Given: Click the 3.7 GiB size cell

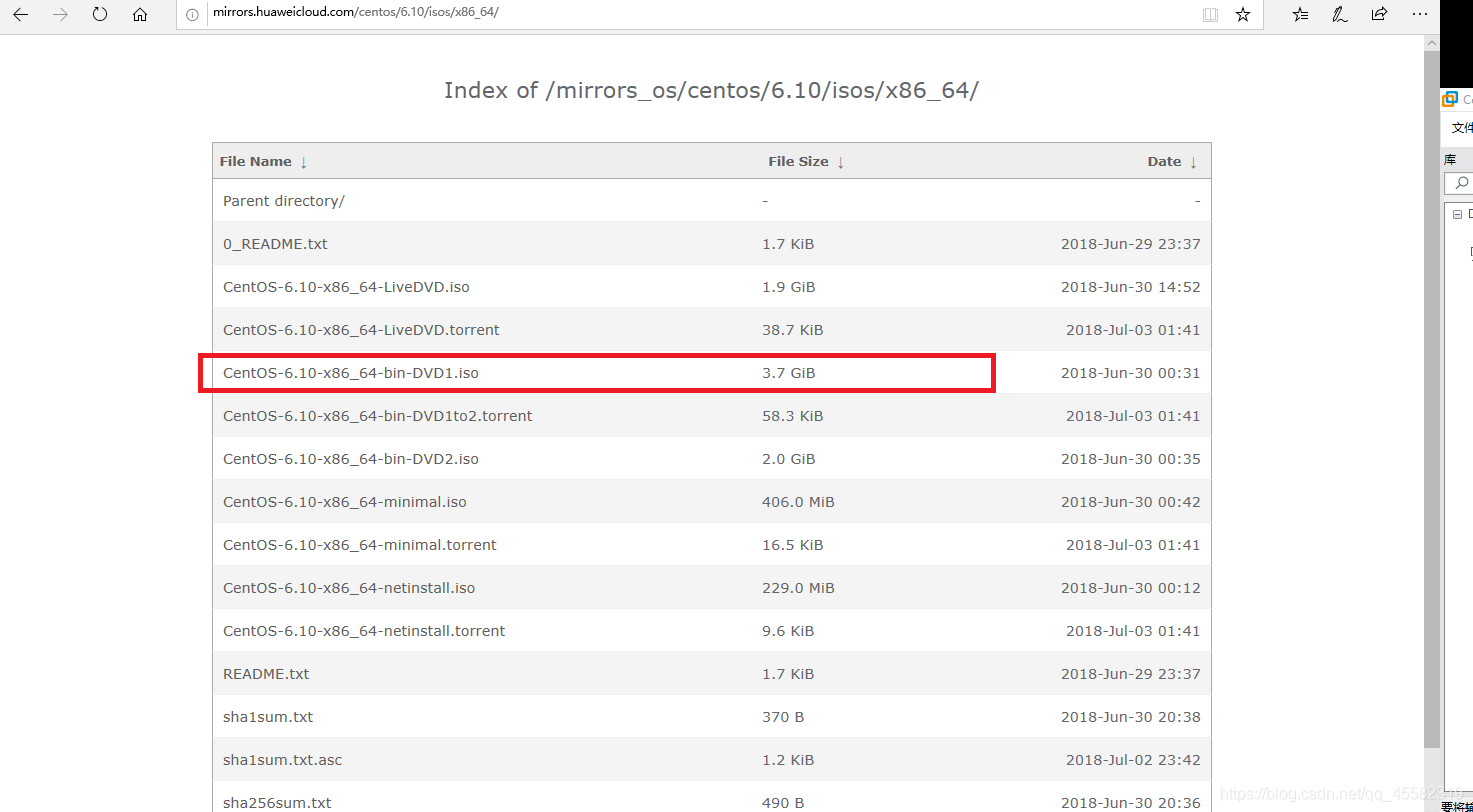Looking at the screenshot, I should pyautogui.click(x=789, y=373).
